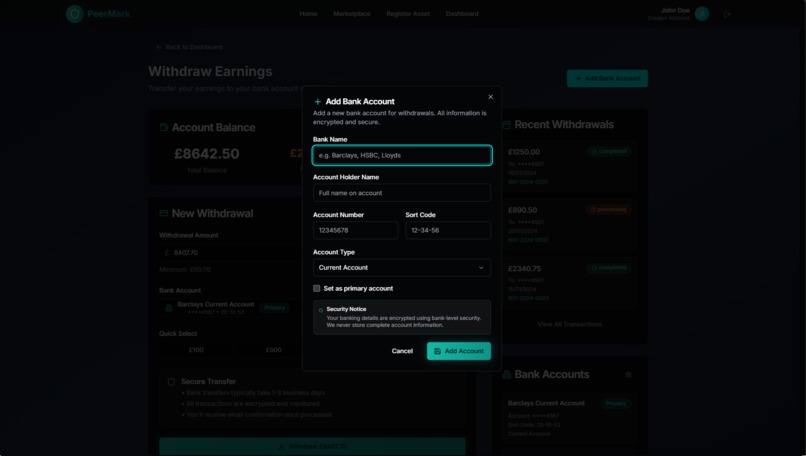Check Set as primary account
806x456 pixels.
click(317, 288)
